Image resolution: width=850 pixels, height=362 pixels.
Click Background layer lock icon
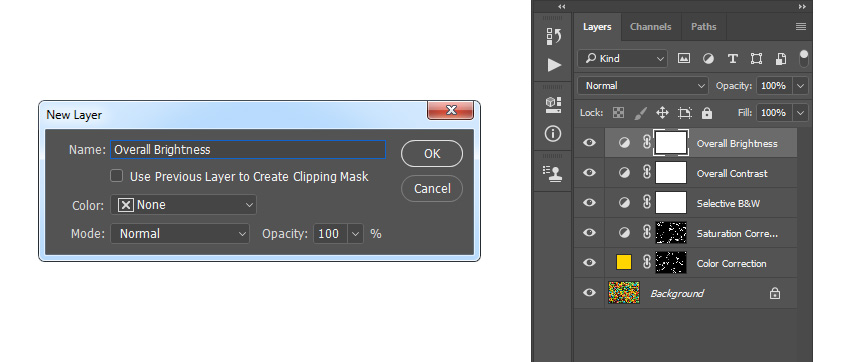[x=775, y=293]
